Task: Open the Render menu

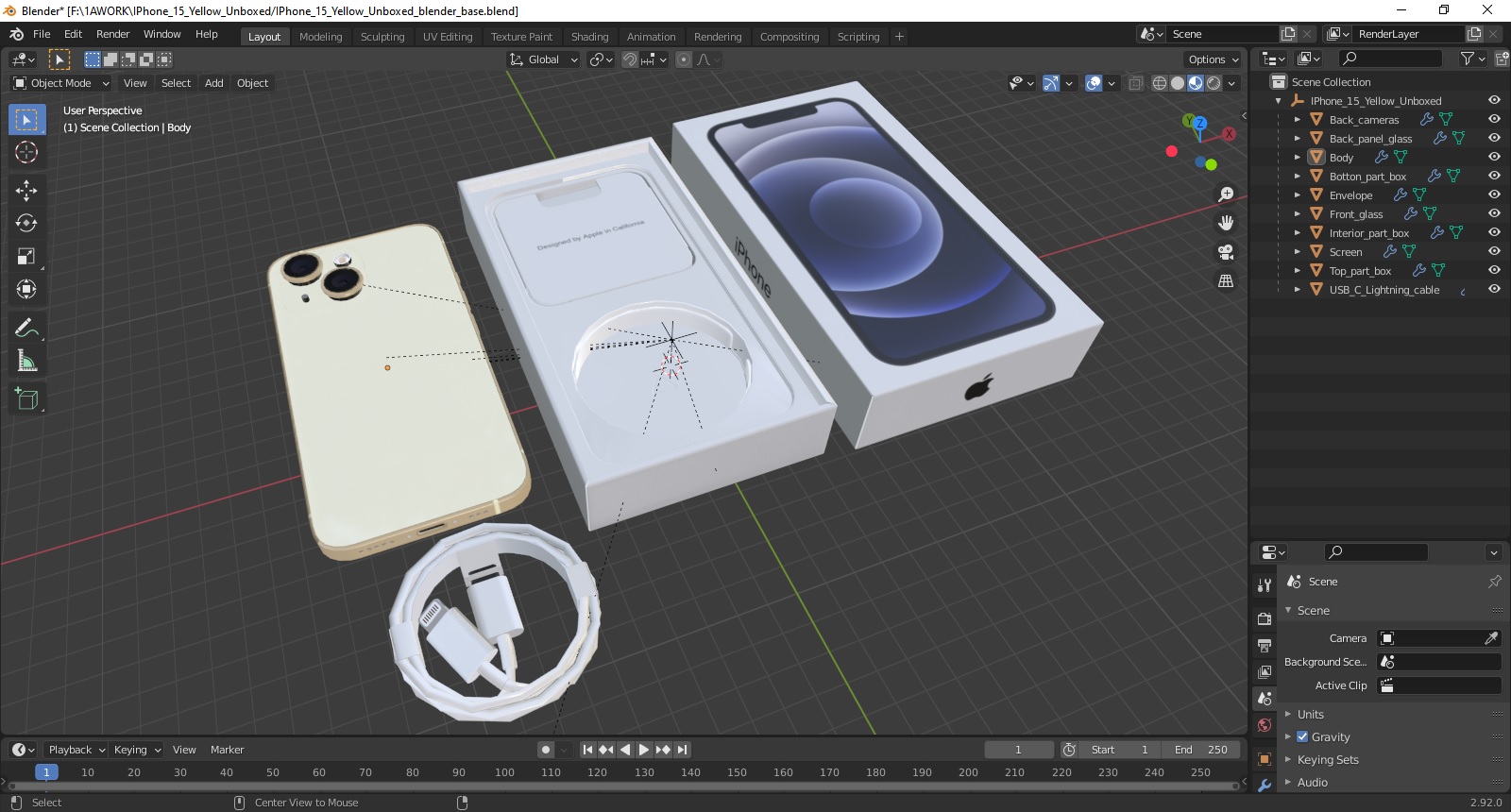Action: (112, 34)
